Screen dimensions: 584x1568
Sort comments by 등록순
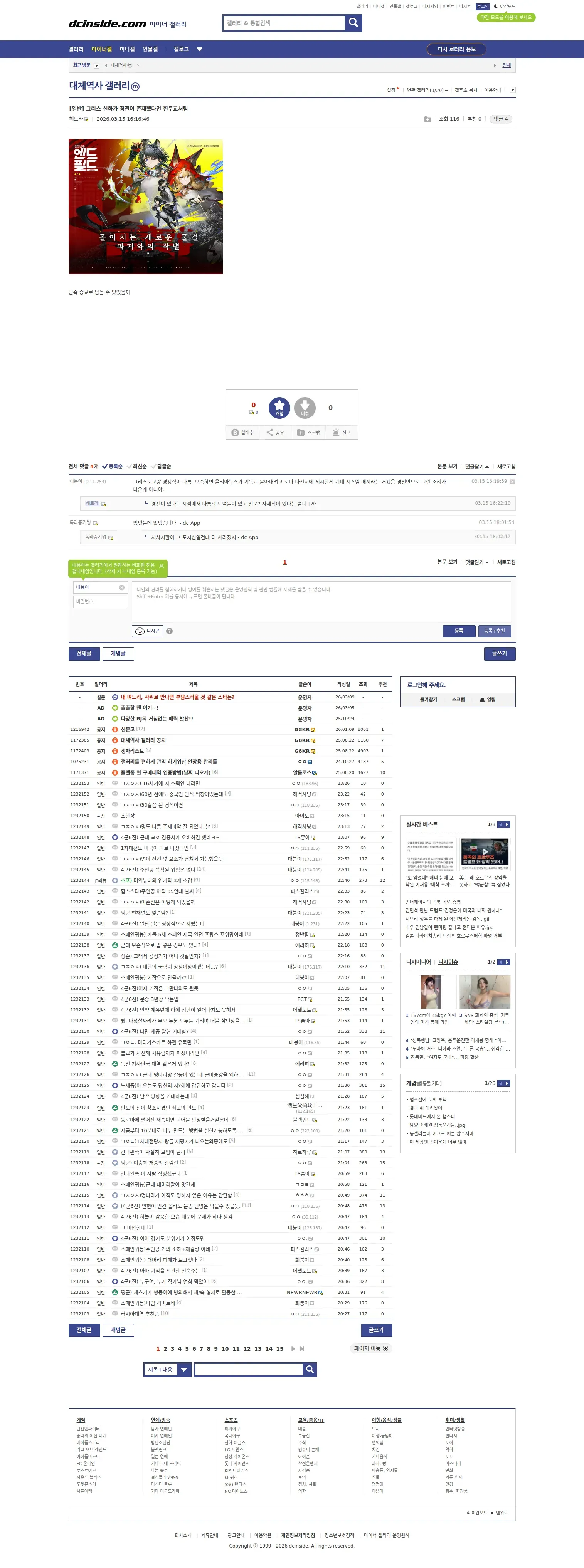112,467
